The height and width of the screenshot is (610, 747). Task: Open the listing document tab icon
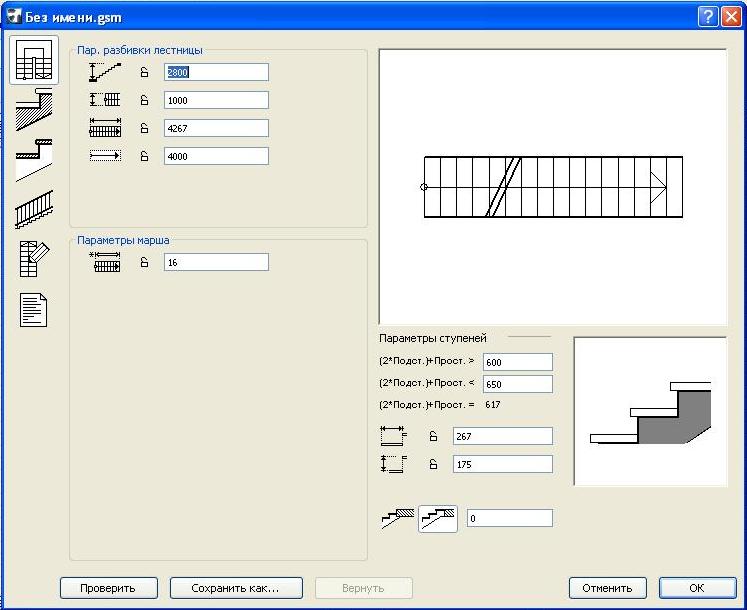33,310
